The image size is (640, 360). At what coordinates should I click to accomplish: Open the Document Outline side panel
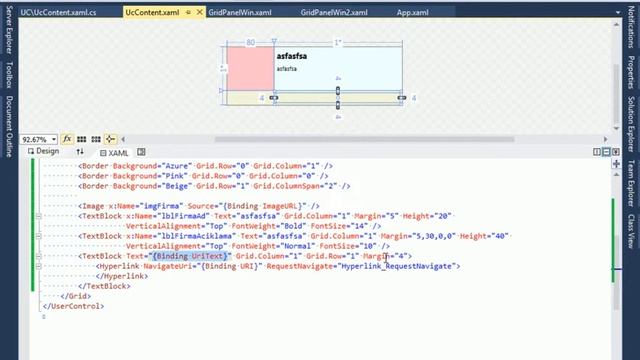coord(9,126)
